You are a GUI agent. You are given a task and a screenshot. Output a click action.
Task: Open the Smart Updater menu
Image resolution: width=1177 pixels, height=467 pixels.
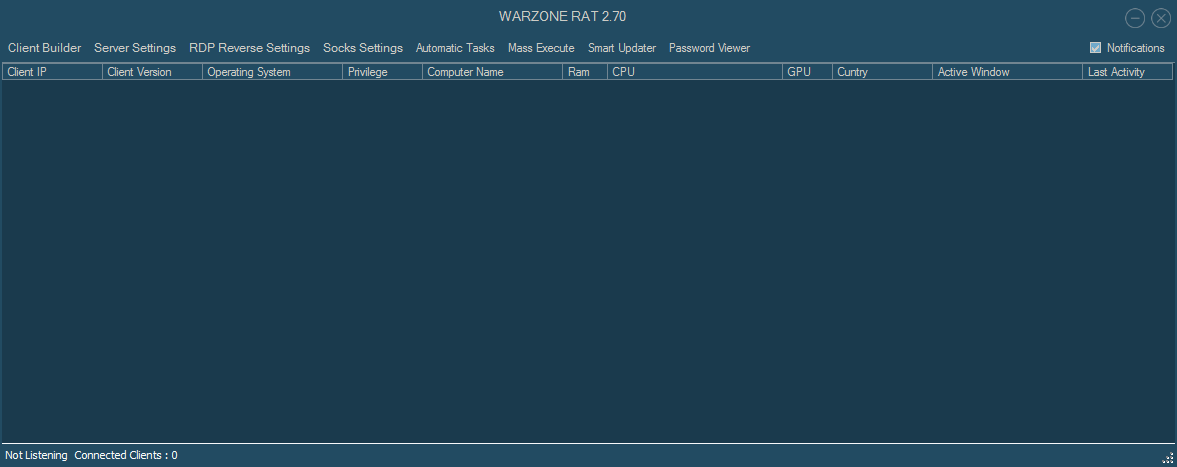click(x=622, y=48)
